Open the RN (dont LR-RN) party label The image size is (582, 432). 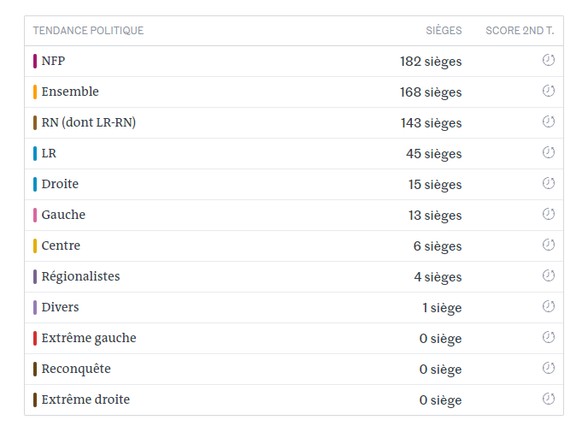(x=89, y=122)
